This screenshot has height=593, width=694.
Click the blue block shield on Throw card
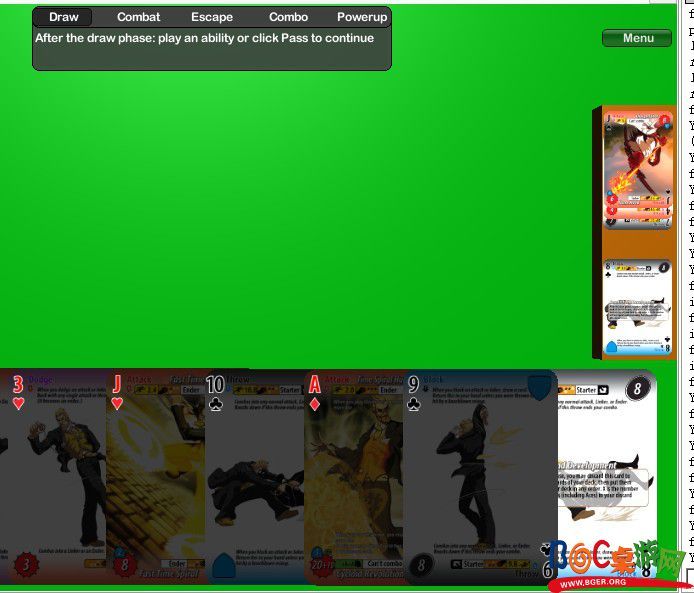[x=224, y=566]
